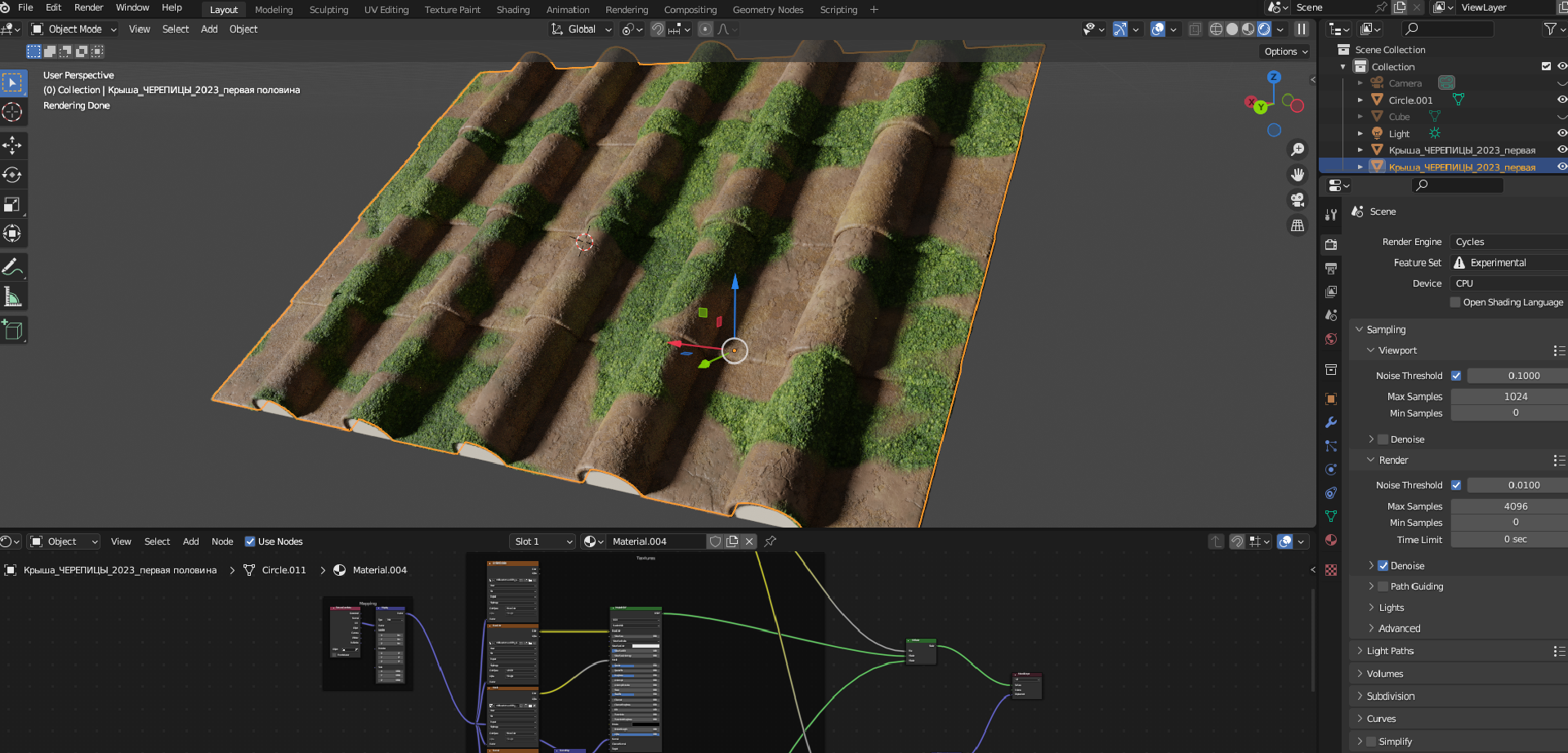The image size is (1568, 753).
Task: Select the Add Cube tool
Action: pos(12,330)
